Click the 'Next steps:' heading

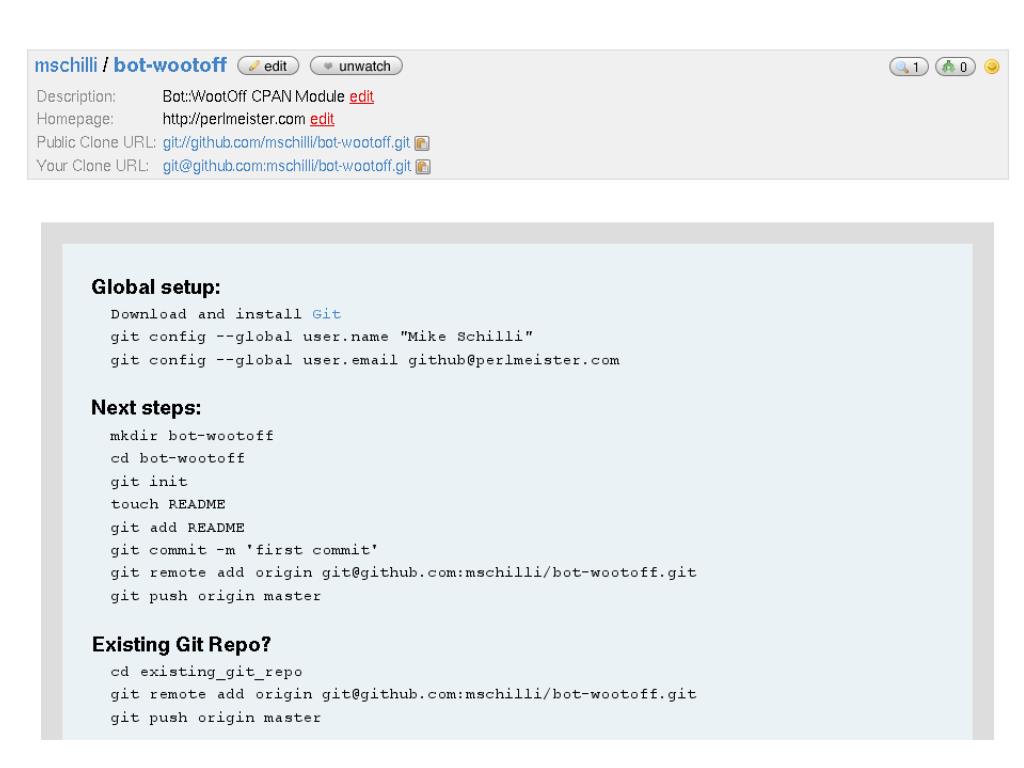point(146,408)
